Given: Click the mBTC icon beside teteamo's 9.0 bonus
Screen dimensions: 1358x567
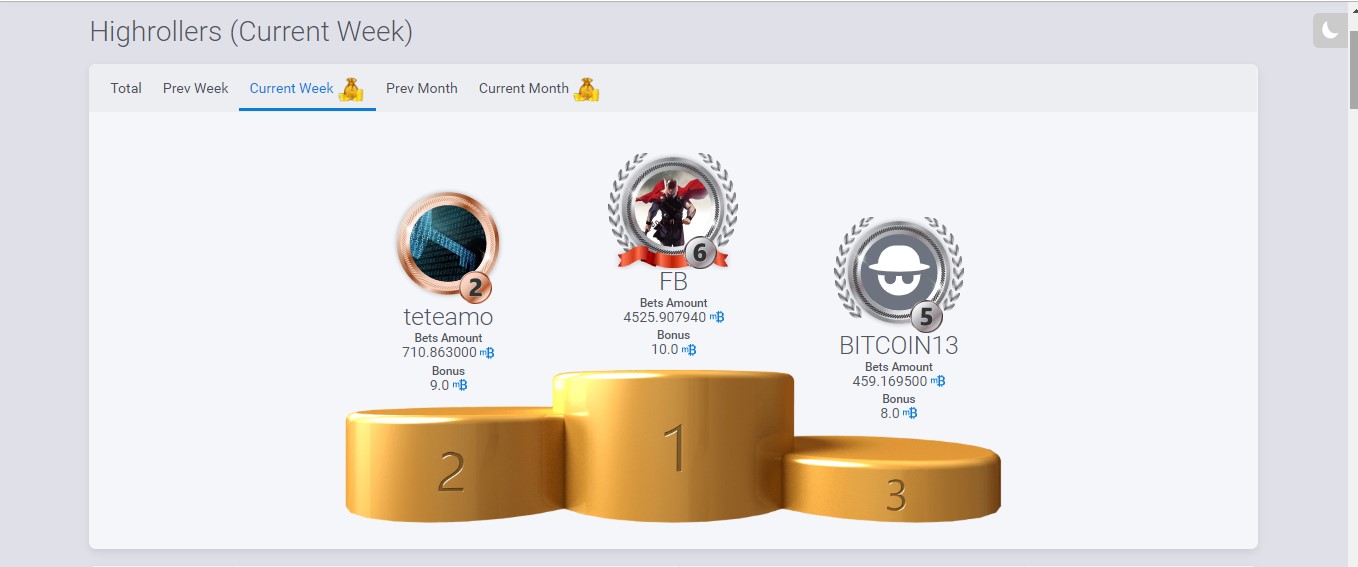Looking at the screenshot, I should pos(460,385).
